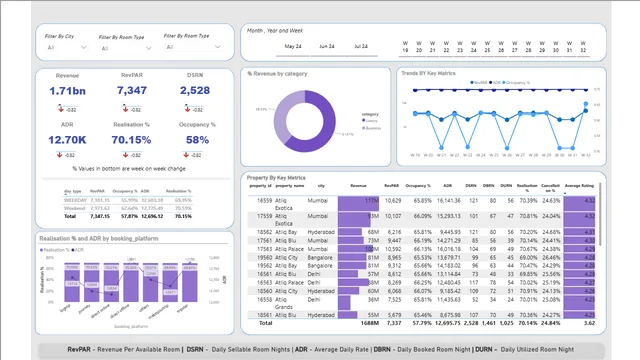The image size is (640, 360).
Task: Click the ADR legend marker in Trends chart
Action: (491, 82)
